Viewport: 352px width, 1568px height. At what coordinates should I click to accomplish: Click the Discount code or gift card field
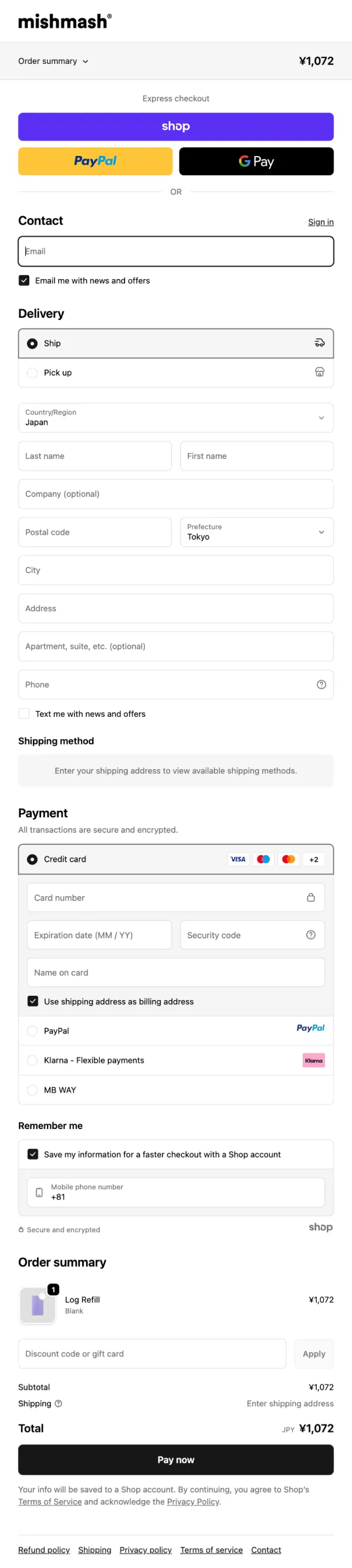151,1353
